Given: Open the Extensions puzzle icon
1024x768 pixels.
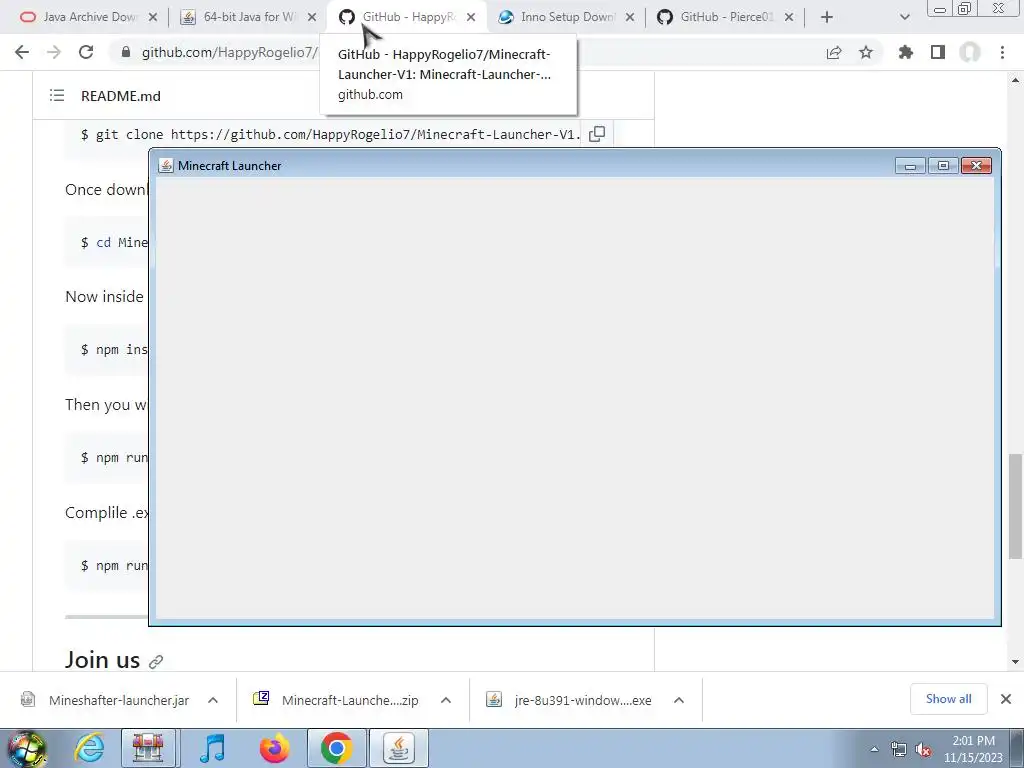Looking at the screenshot, I should pos(906,52).
